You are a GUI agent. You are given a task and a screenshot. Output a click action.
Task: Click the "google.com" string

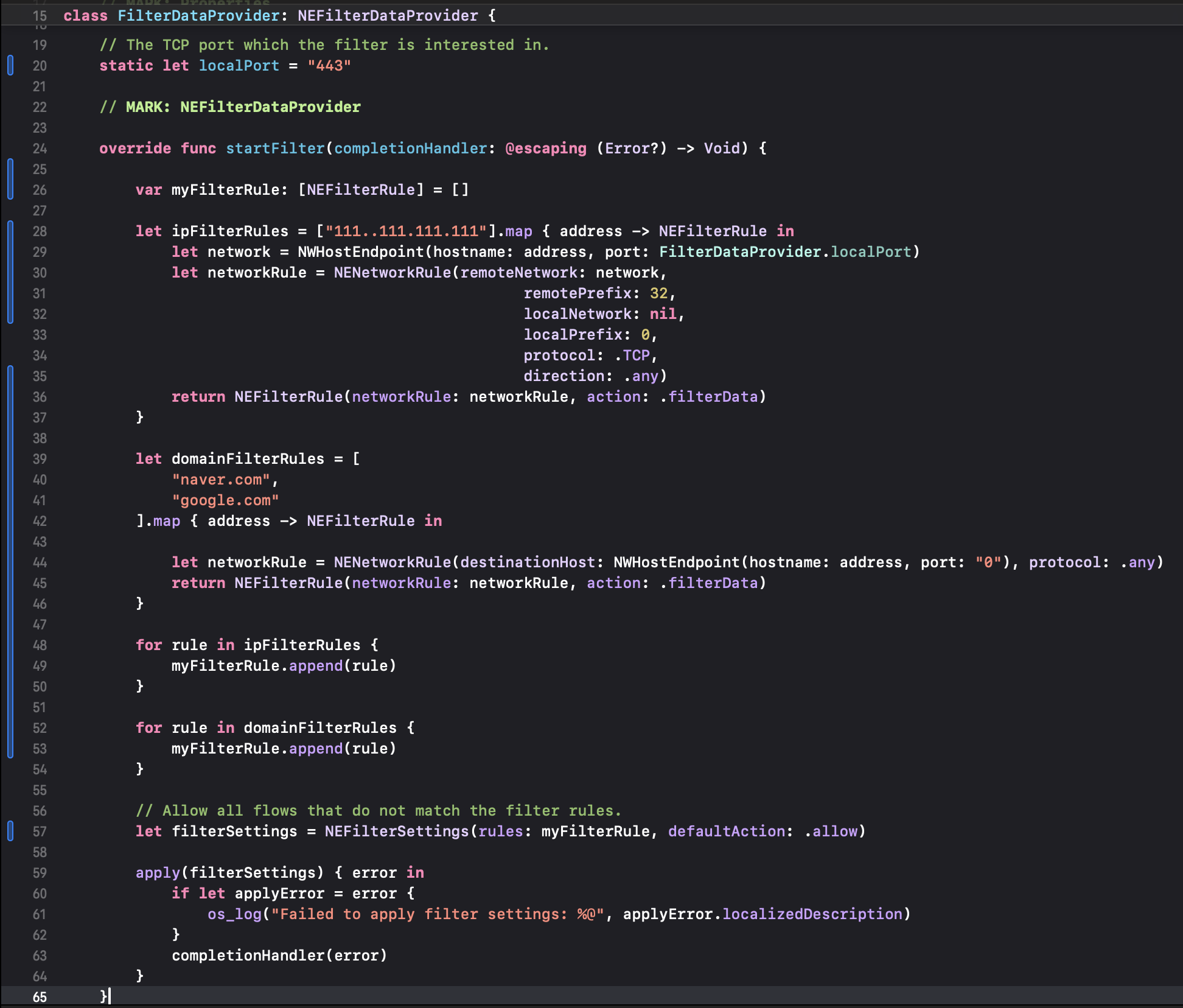[225, 500]
